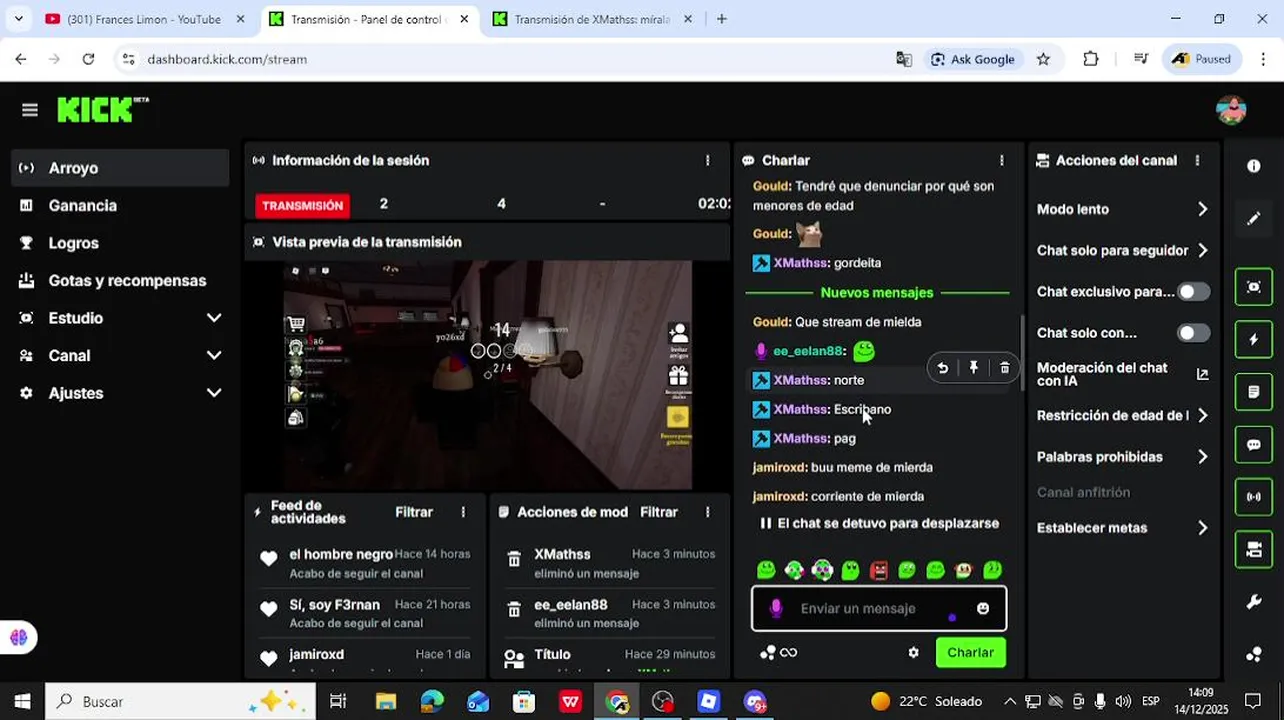Screen dimensions: 1284x720
Task: Toggle Chat solo con... switch
Action: coord(1193,333)
